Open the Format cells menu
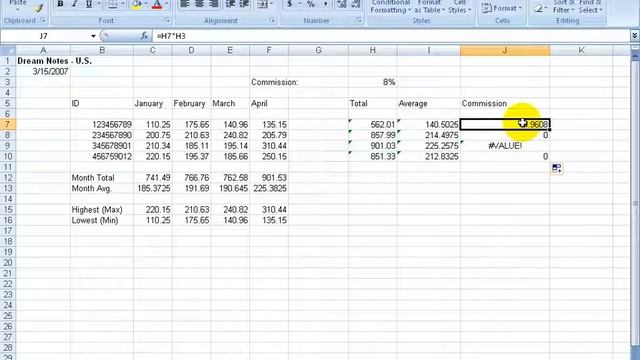This screenshot has height=360, width=640. tap(502, 8)
